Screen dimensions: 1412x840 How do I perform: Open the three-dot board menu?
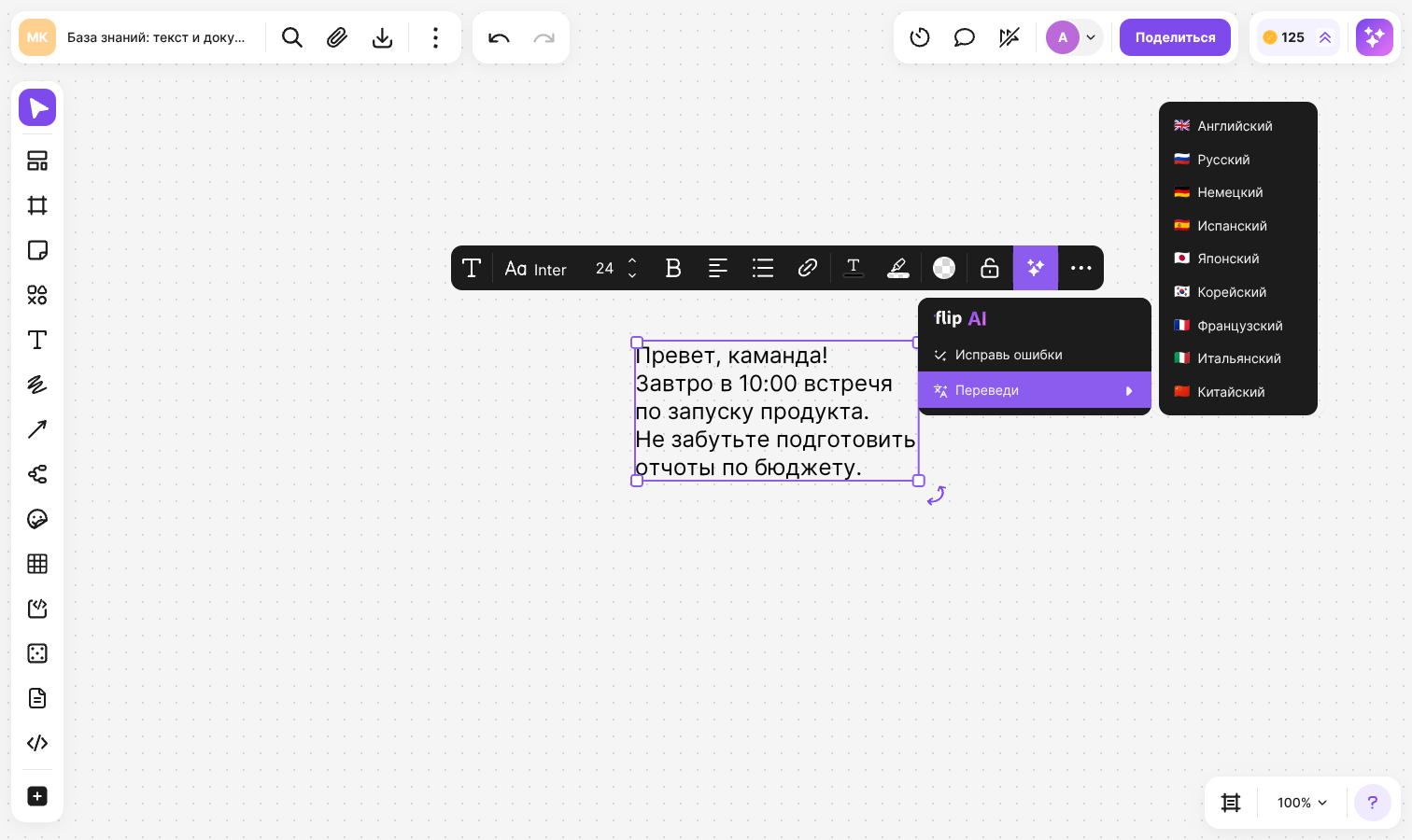point(435,37)
